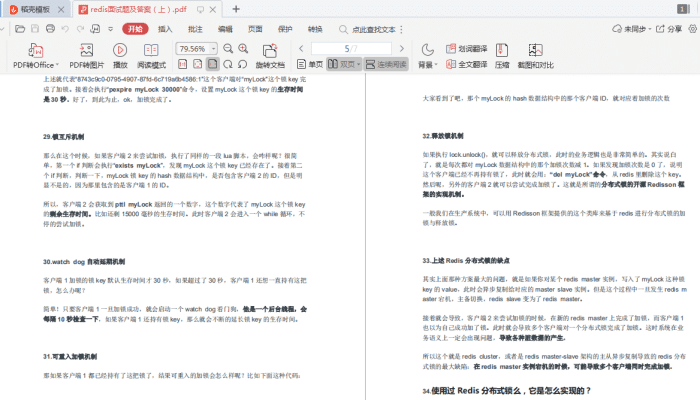Screen dimensions: 700x400
Task: Start slideshow with the 播放 icon
Action: (120, 51)
